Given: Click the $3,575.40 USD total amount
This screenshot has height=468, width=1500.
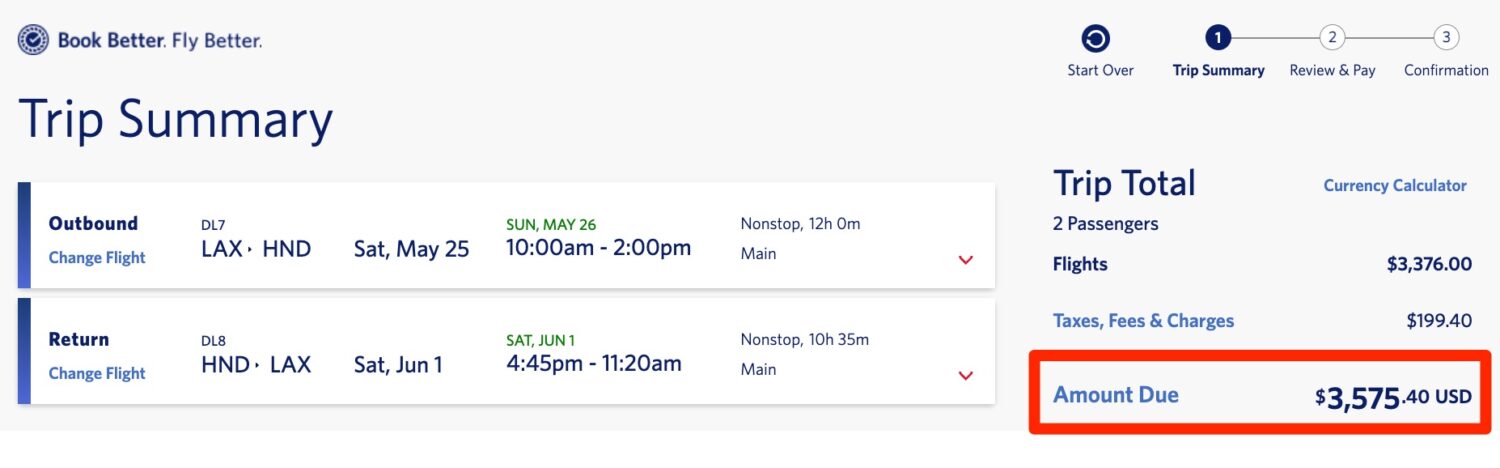Looking at the screenshot, I should tap(1393, 398).
